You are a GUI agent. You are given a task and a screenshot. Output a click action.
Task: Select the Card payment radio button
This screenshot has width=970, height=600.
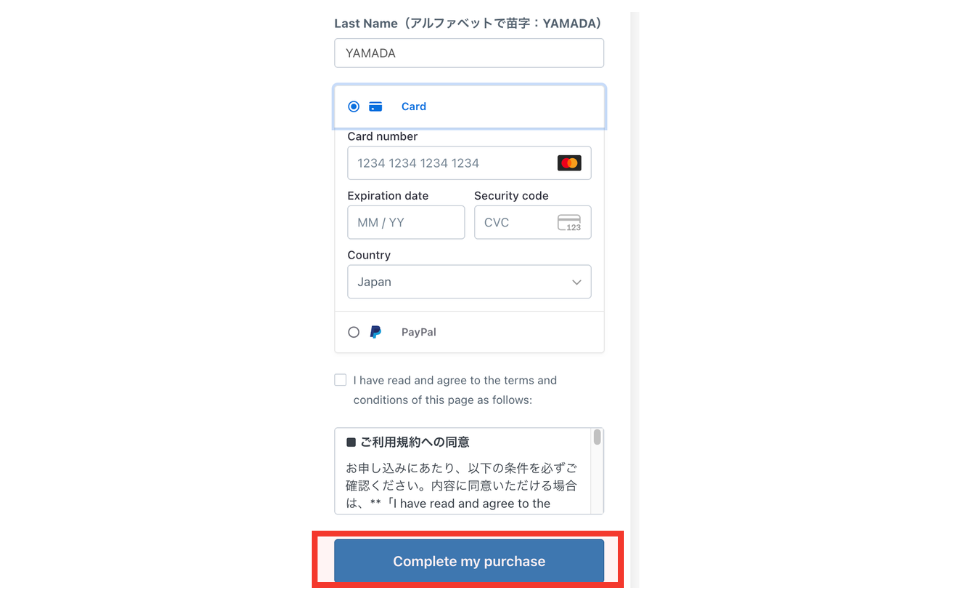point(353,106)
